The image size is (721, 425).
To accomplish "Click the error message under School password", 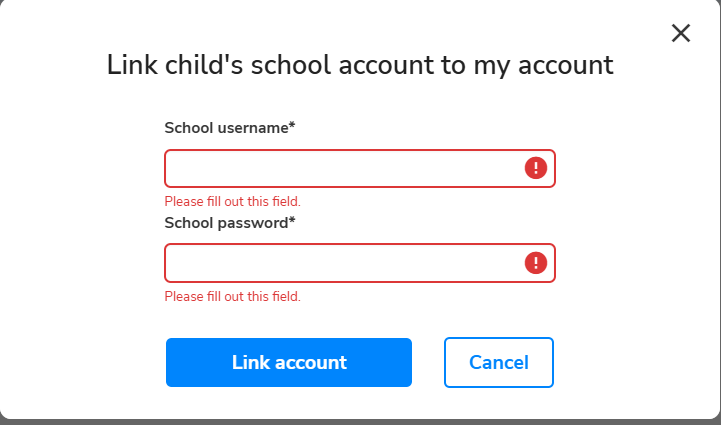I will (x=232, y=296).
